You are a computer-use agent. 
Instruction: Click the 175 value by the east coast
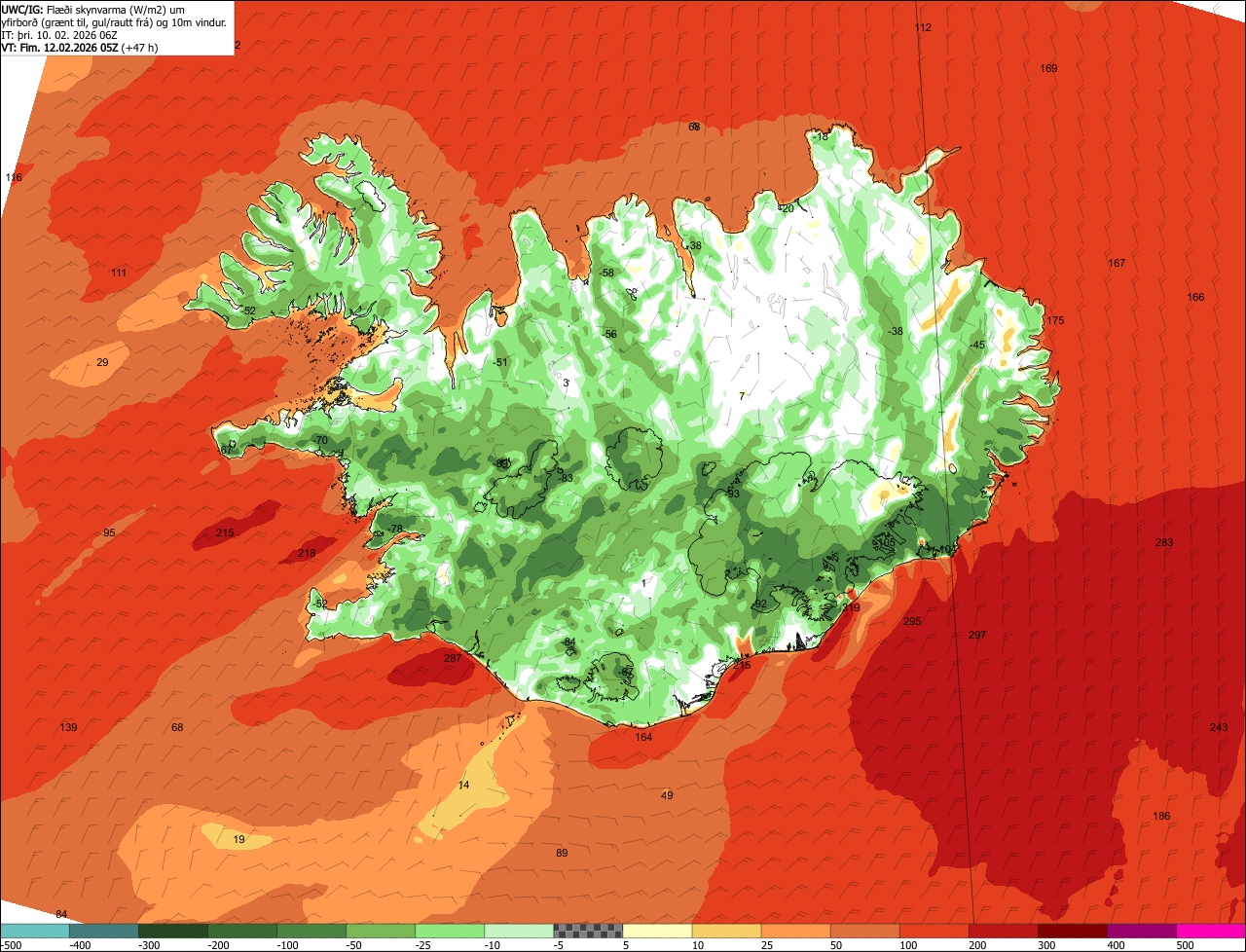(1055, 320)
